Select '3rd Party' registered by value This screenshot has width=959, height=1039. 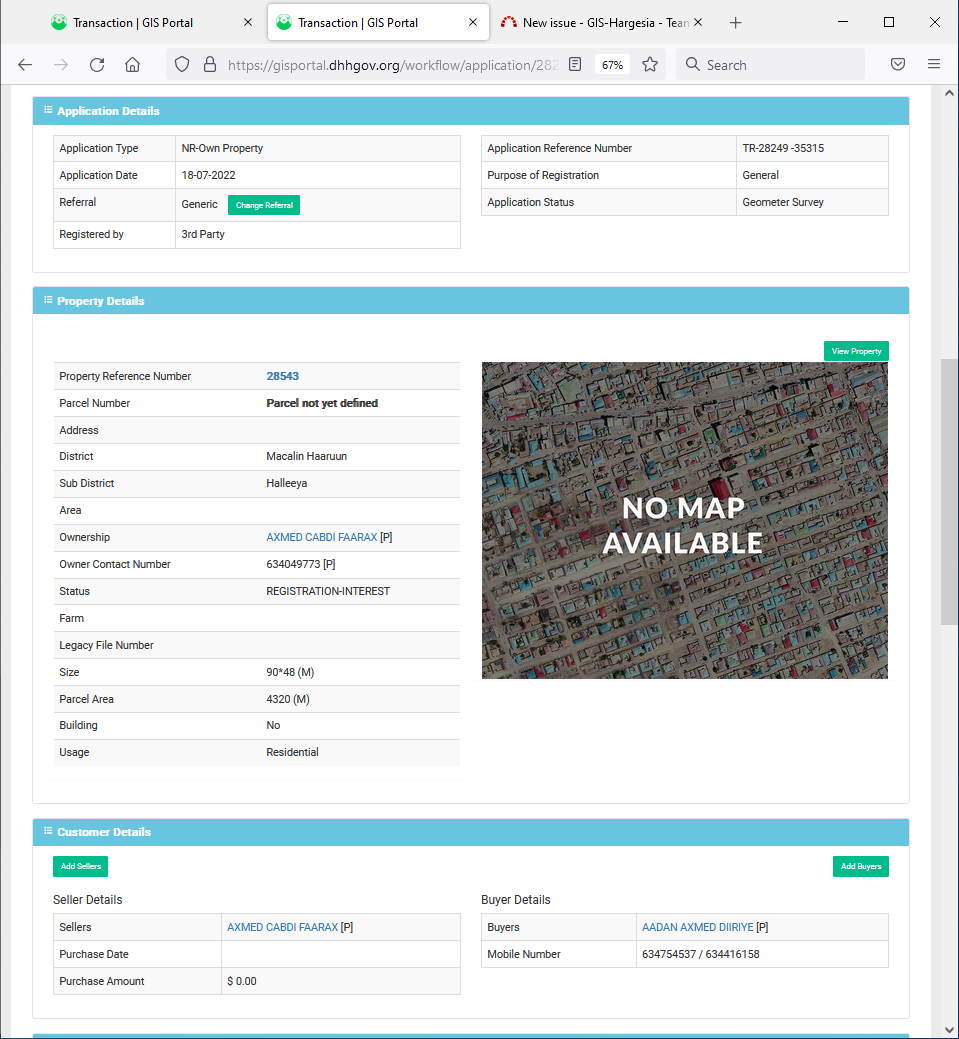(x=203, y=234)
